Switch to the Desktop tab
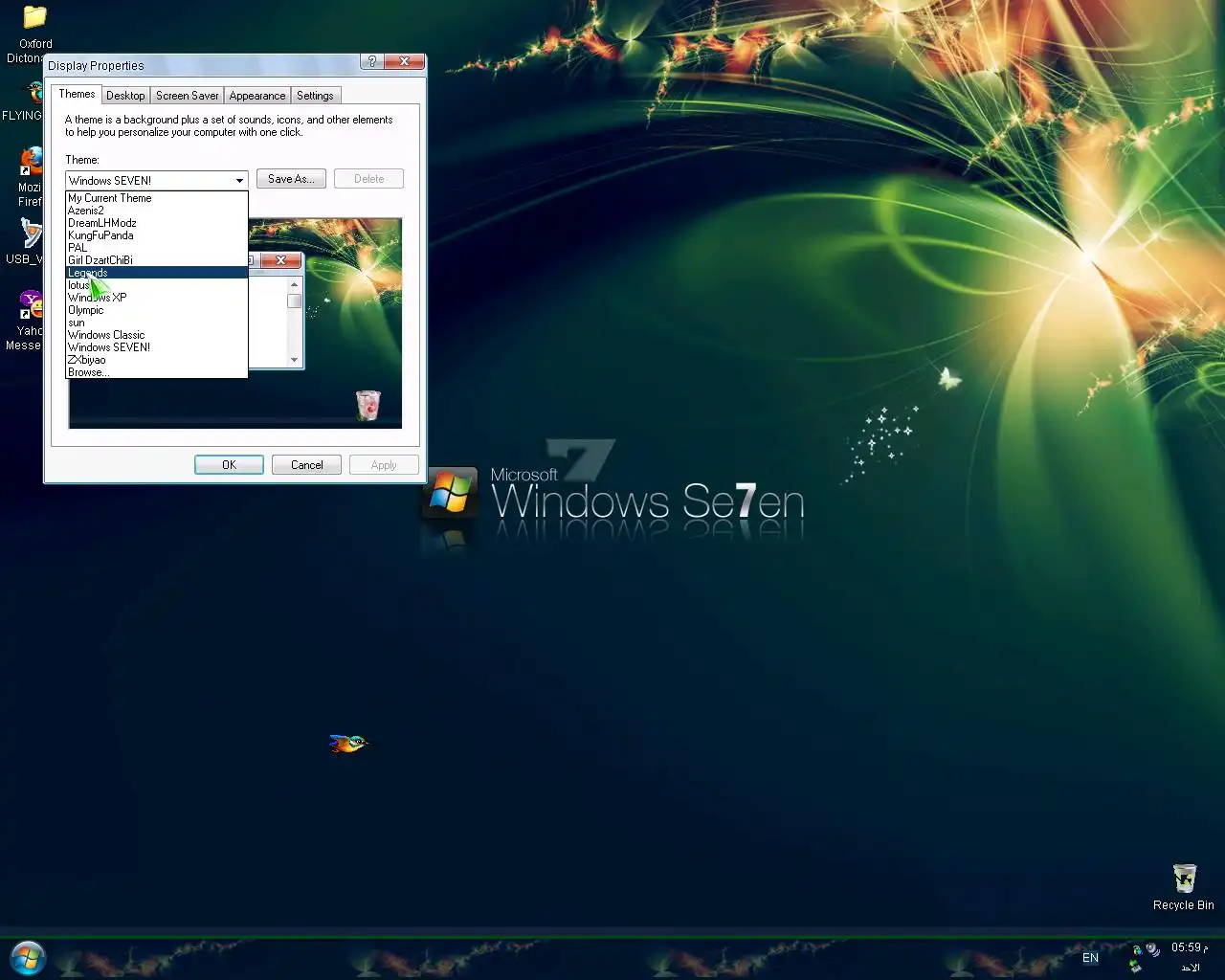This screenshot has height=980, width=1225. 125,96
